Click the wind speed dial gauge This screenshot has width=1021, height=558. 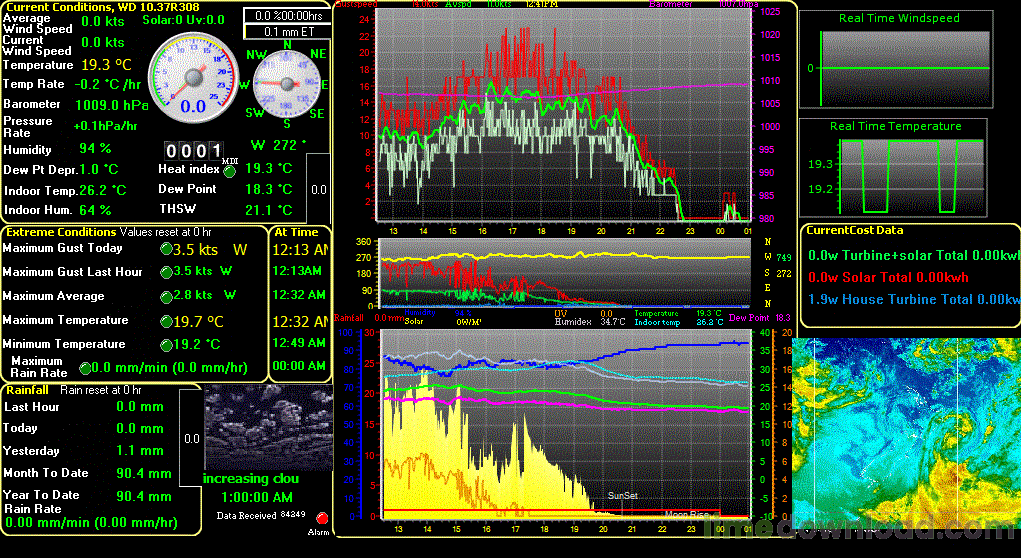(194, 78)
